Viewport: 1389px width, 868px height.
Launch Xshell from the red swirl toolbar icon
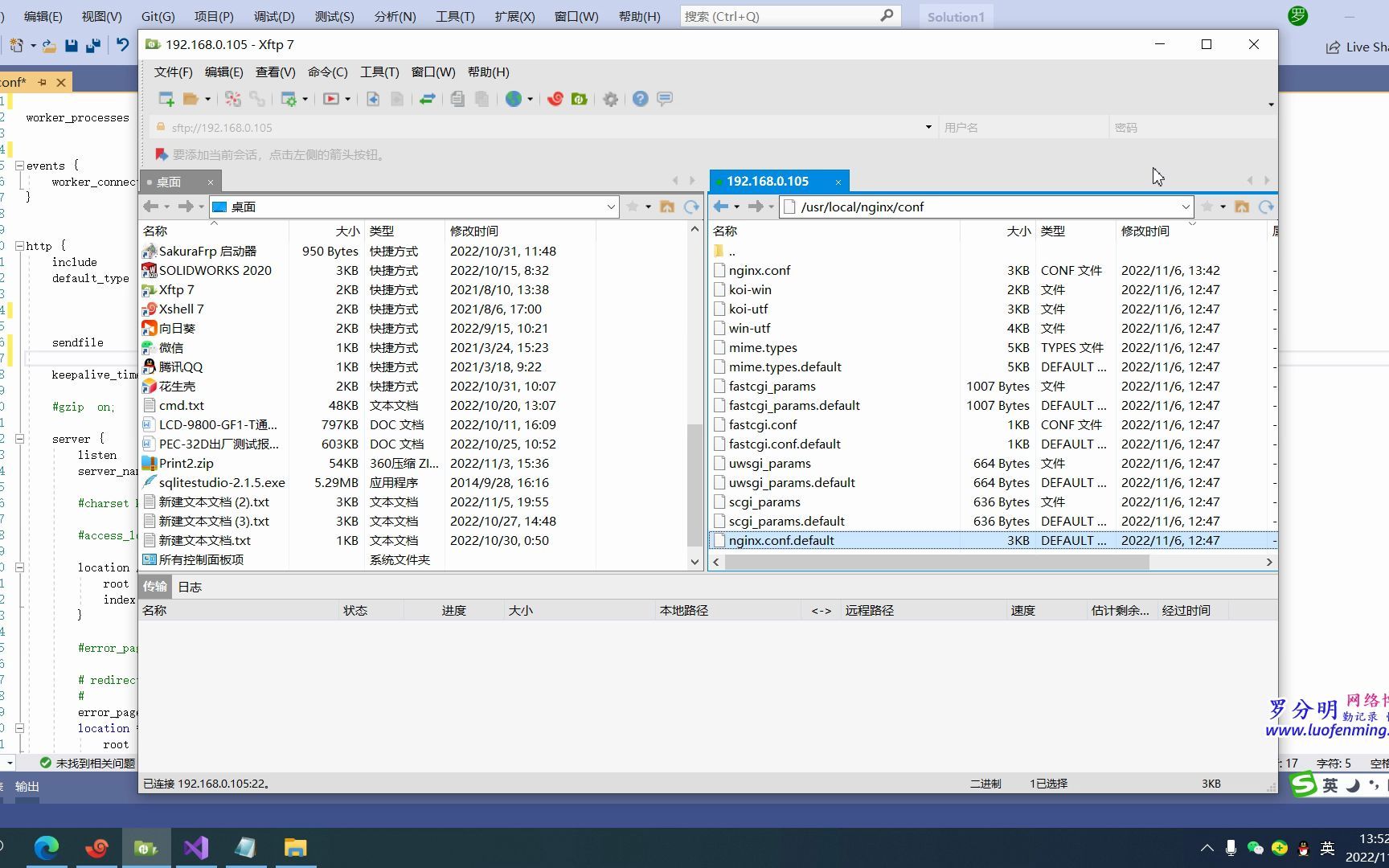click(x=555, y=99)
